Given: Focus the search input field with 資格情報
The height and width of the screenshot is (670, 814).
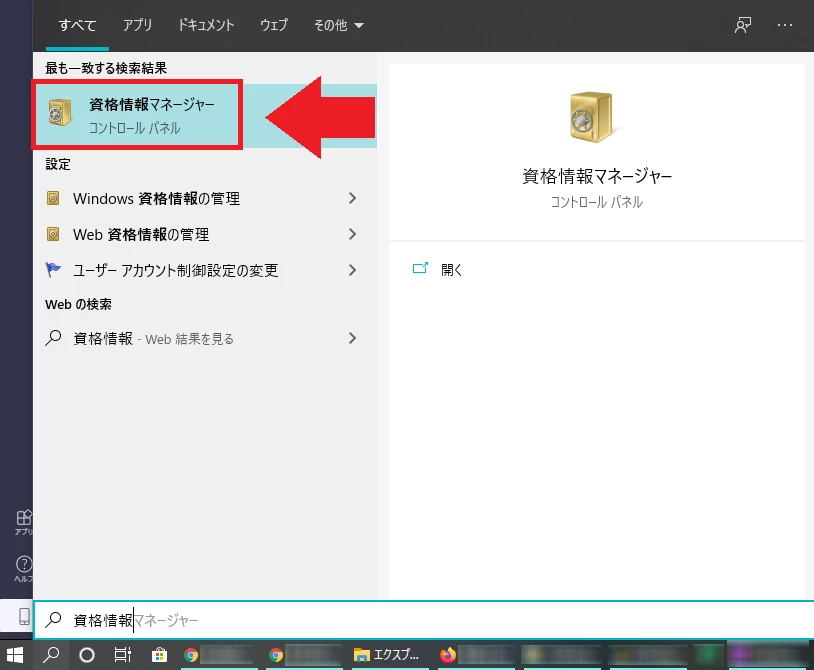Looking at the screenshot, I should pyautogui.click(x=424, y=620).
